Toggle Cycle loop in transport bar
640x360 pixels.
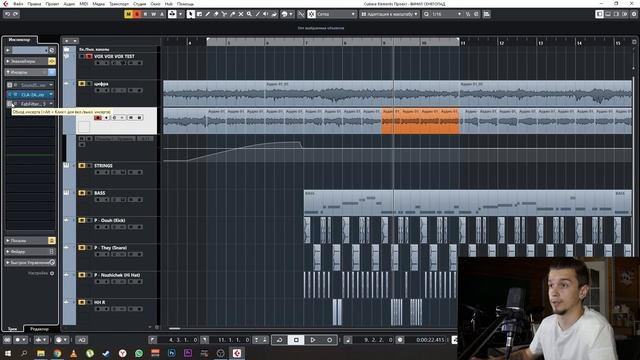click(x=280, y=340)
